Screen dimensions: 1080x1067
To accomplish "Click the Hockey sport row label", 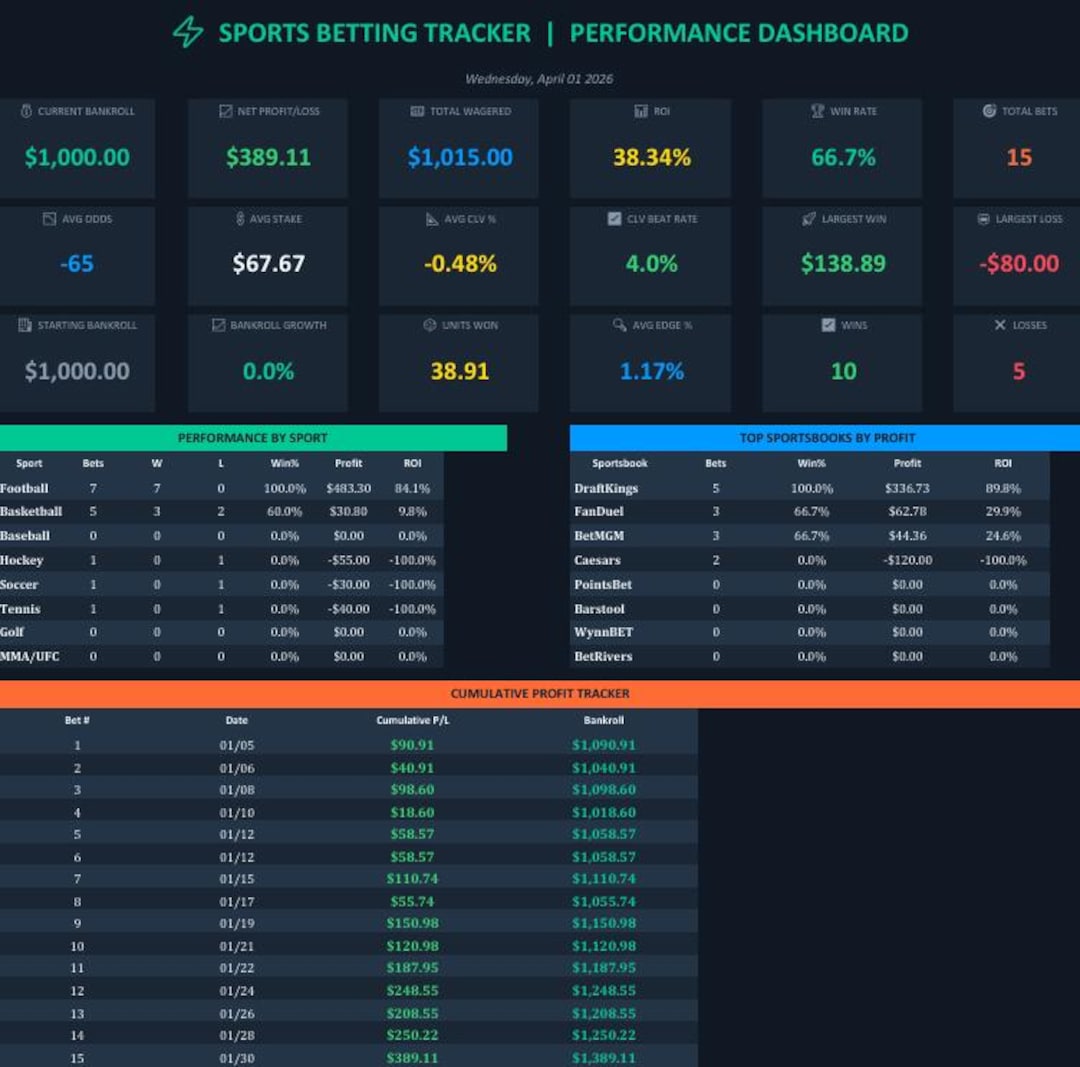I will tap(21, 561).
